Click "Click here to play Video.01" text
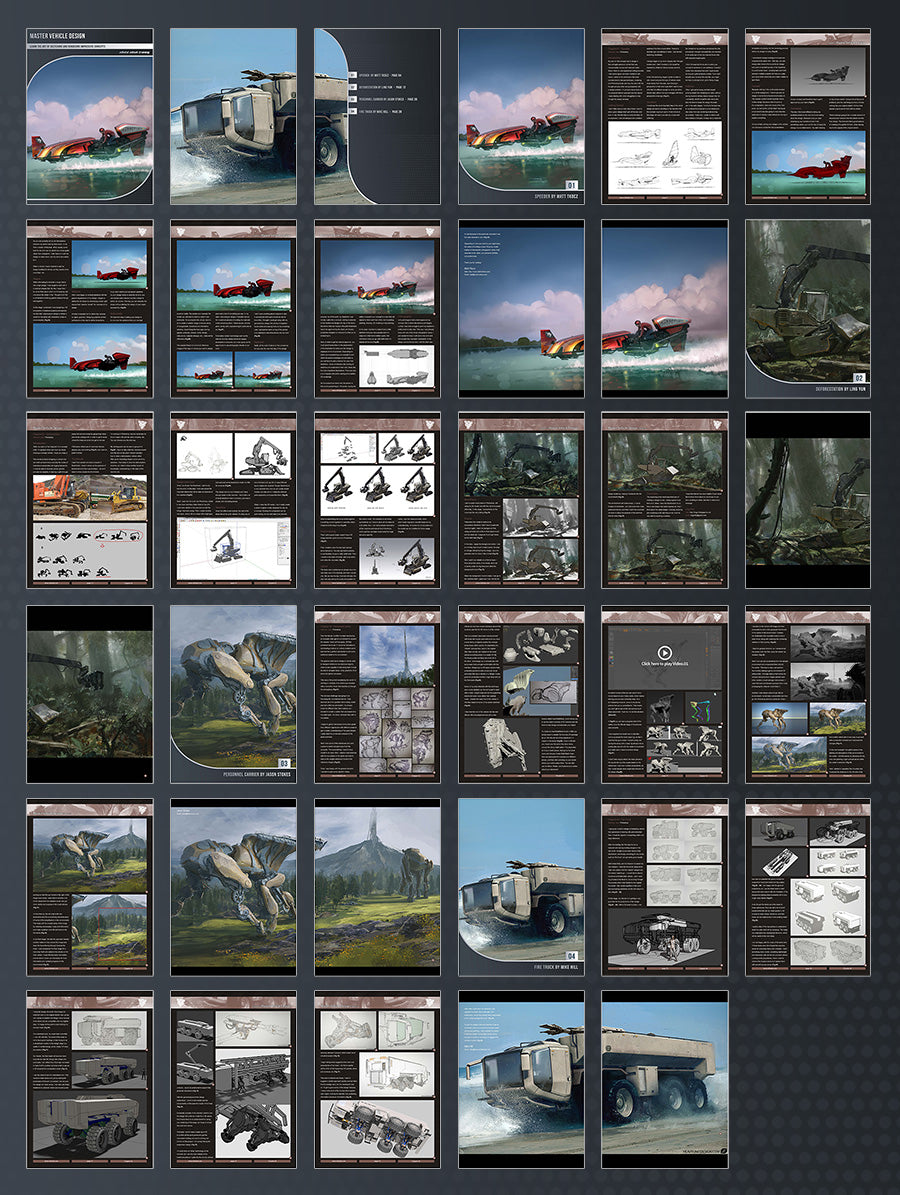The height and width of the screenshot is (1195, 900). pos(665,663)
